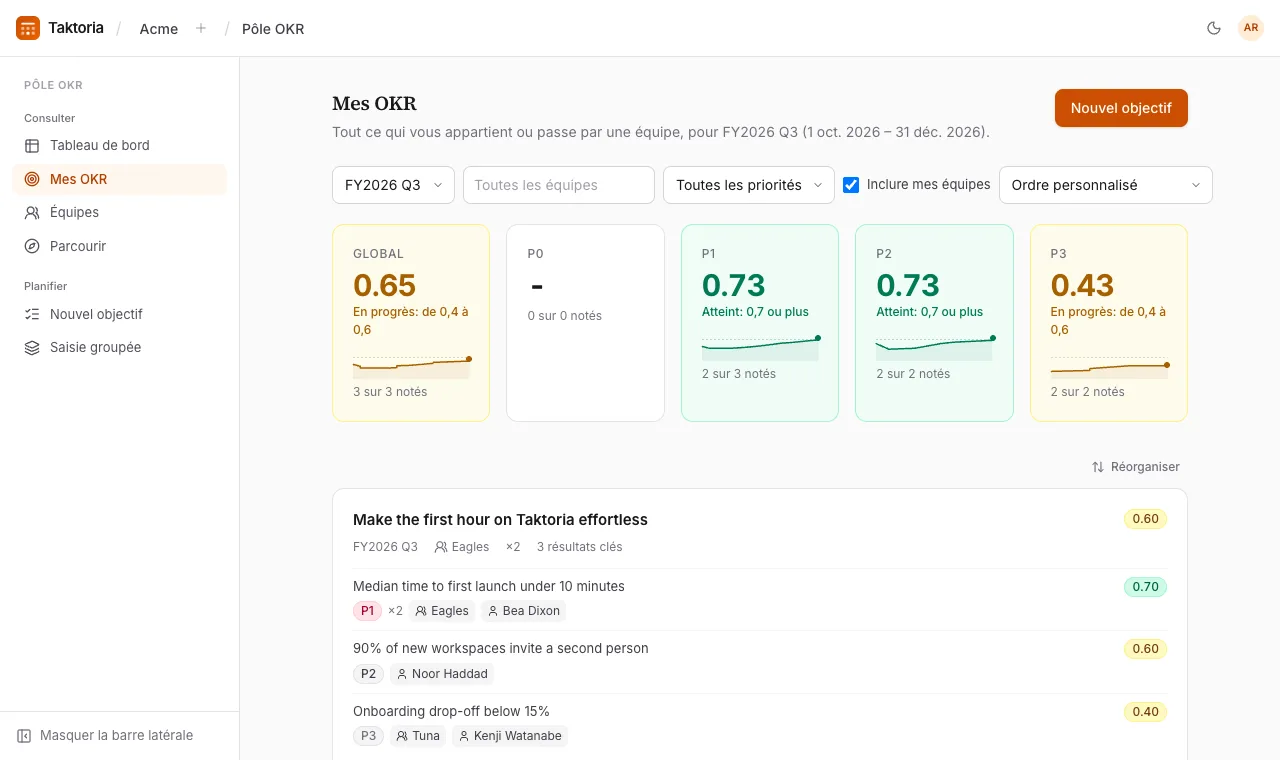Screen dimensions: 1280x760
Task: Click the Tableau de bord grid icon
Action: coord(32,145)
